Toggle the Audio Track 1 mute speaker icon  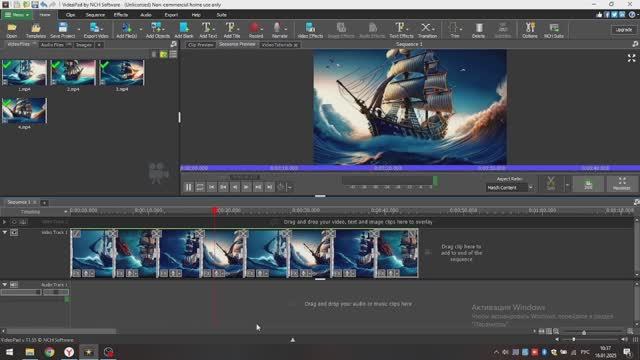point(14,284)
